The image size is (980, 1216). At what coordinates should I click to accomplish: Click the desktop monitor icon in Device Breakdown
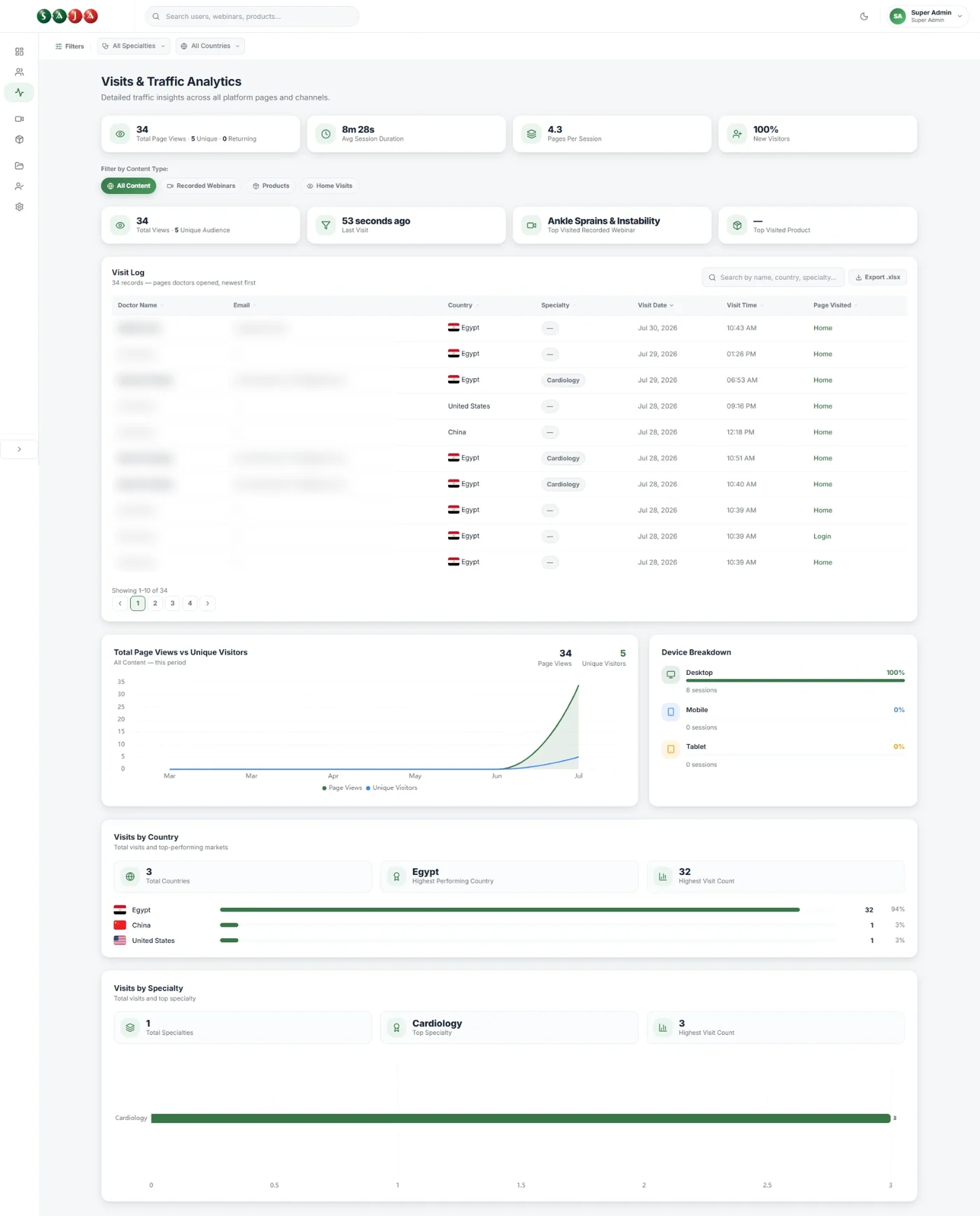click(x=671, y=674)
